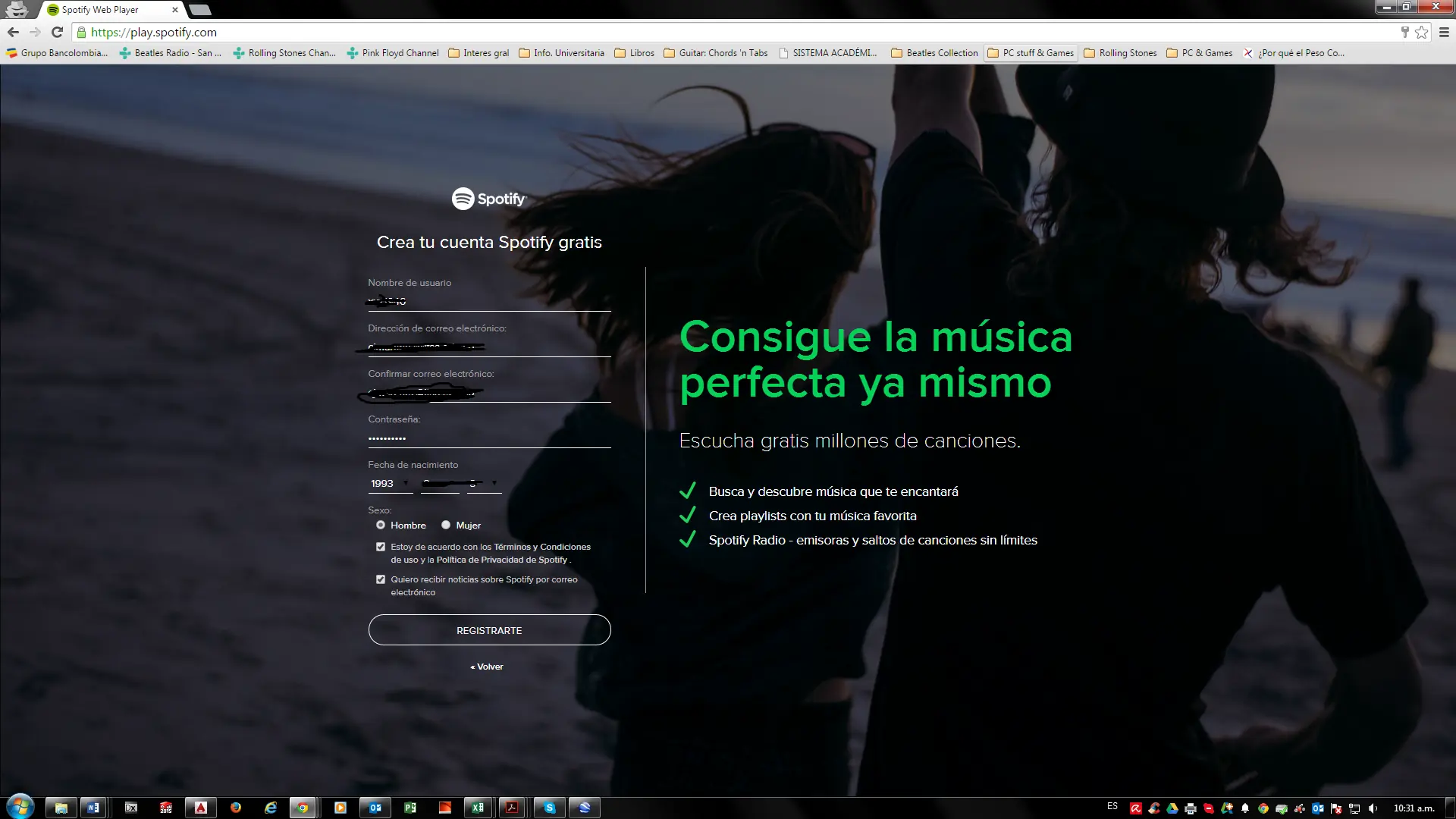Click the saved-password key icon in address bar
The height and width of the screenshot is (819, 1456).
point(1404,32)
